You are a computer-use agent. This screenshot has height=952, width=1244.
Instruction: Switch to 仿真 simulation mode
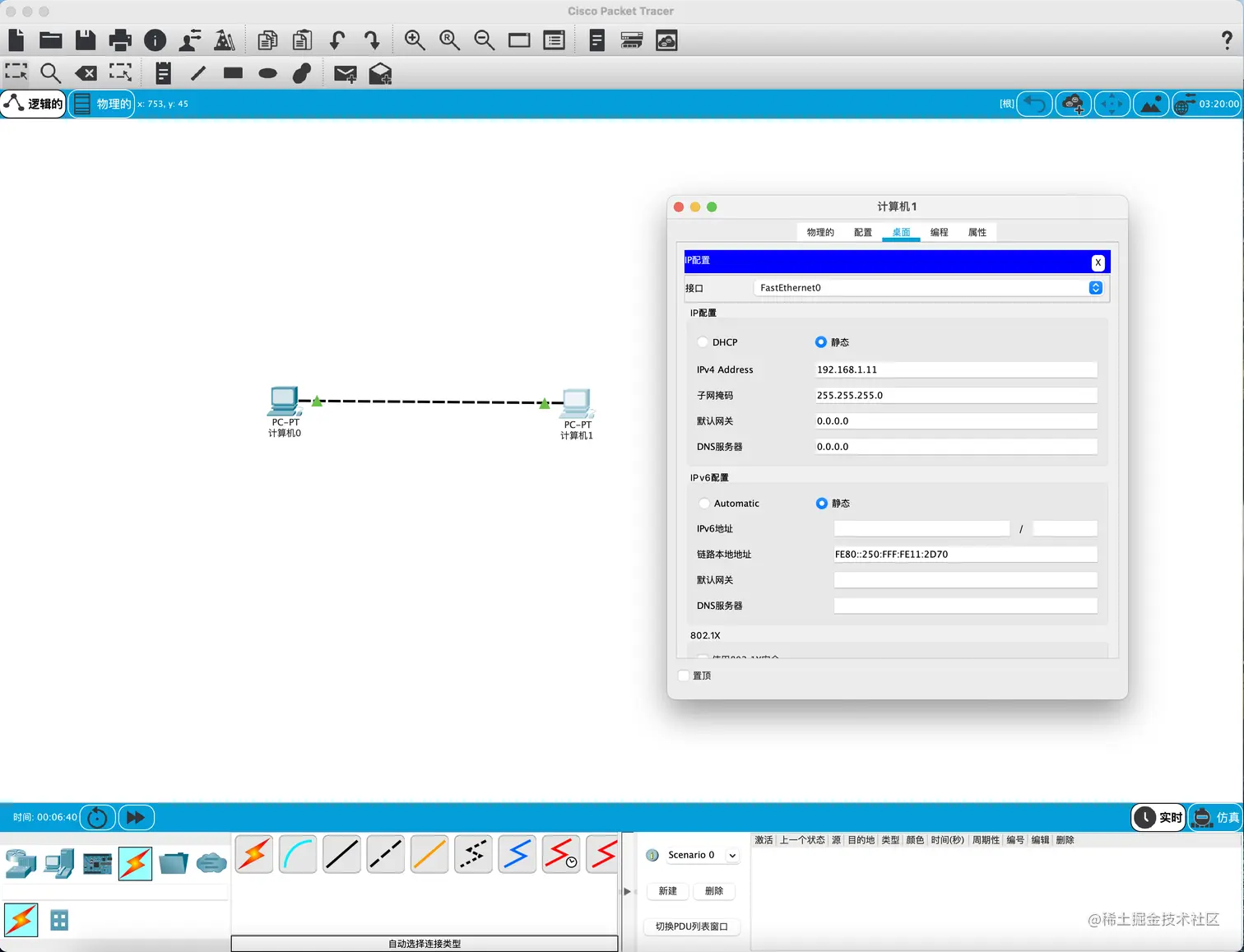coord(1216,817)
